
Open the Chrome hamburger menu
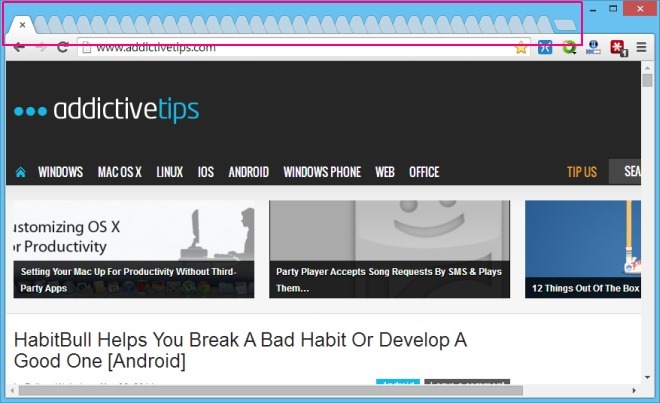click(641, 47)
